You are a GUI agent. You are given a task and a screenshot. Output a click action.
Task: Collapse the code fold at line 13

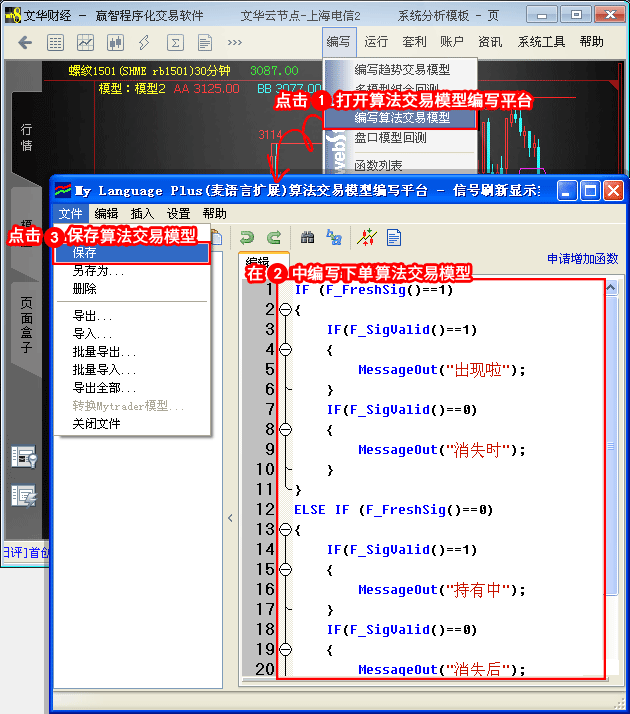[285, 530]
